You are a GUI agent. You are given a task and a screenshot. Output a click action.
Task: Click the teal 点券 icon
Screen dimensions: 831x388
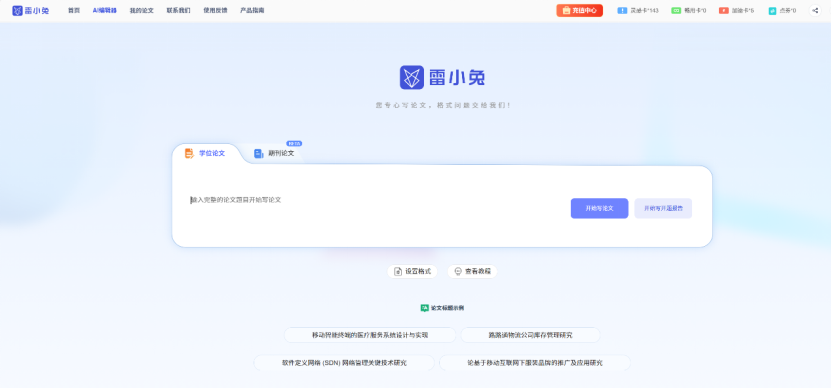(x=772, y=11)
